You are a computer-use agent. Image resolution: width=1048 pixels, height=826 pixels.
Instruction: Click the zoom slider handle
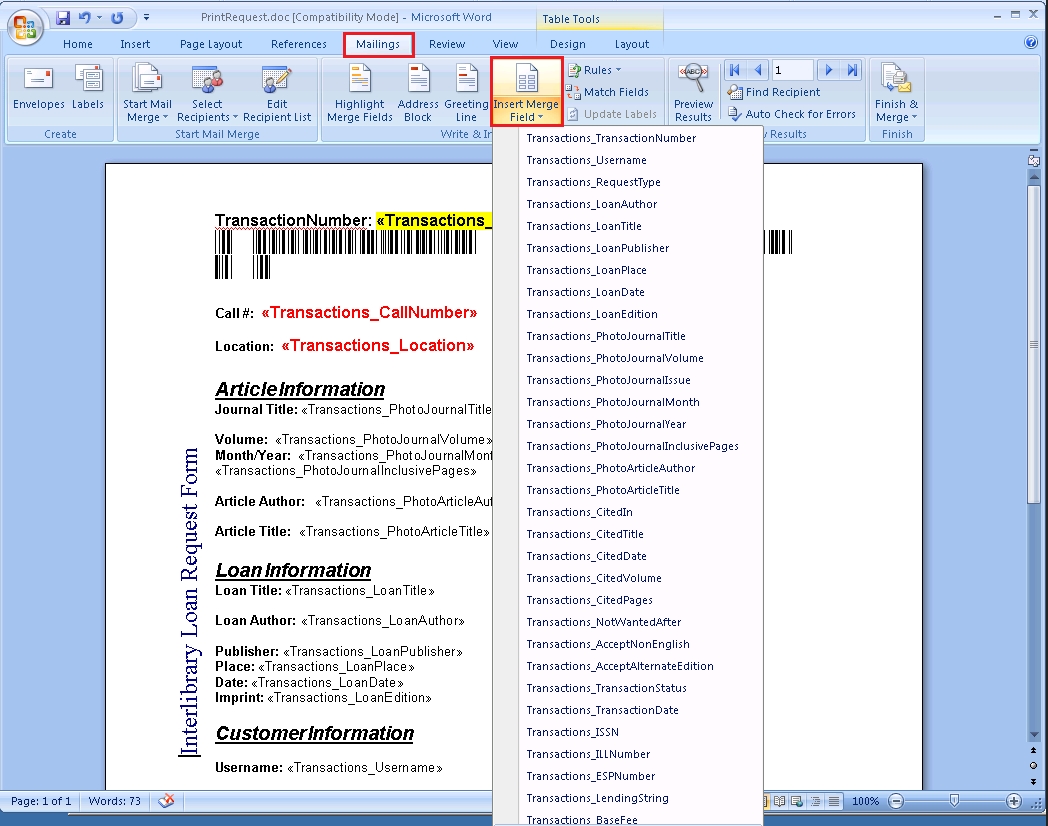[955, 801]
